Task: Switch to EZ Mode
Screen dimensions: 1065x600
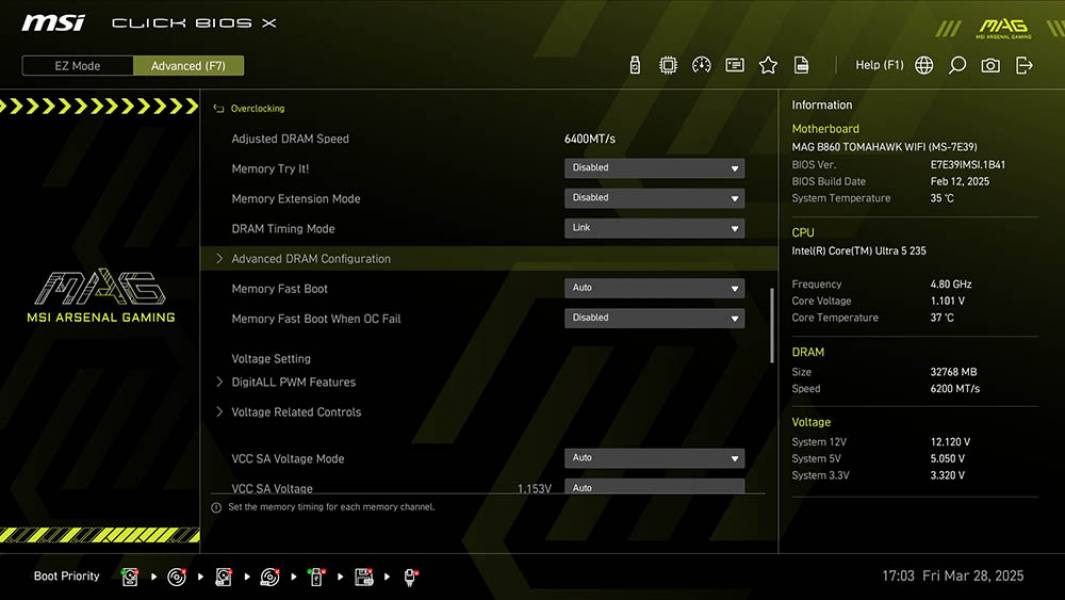Action: (x=77, y=66)
